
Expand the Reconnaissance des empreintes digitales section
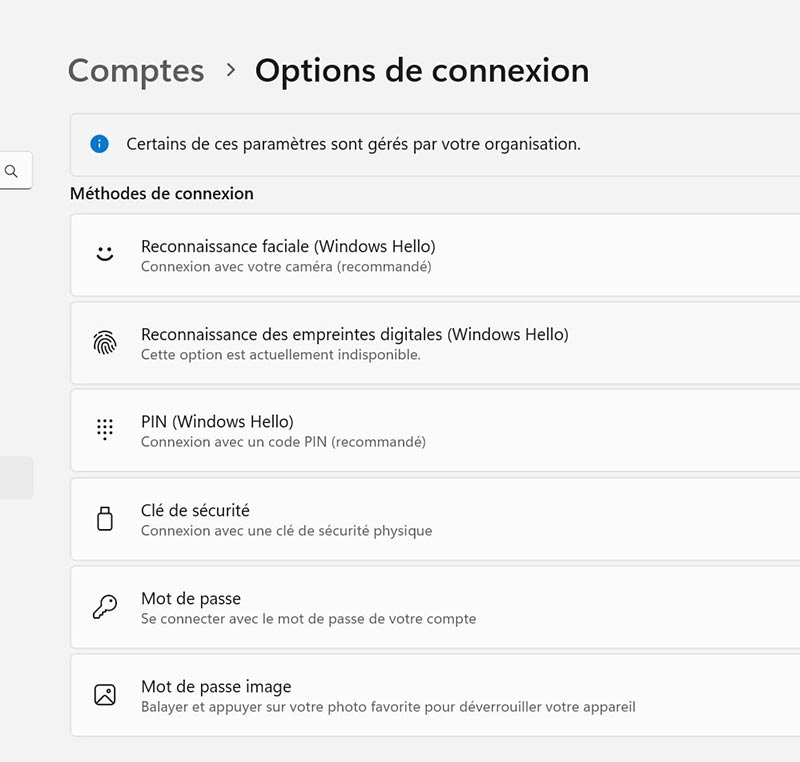coord(430,342)
